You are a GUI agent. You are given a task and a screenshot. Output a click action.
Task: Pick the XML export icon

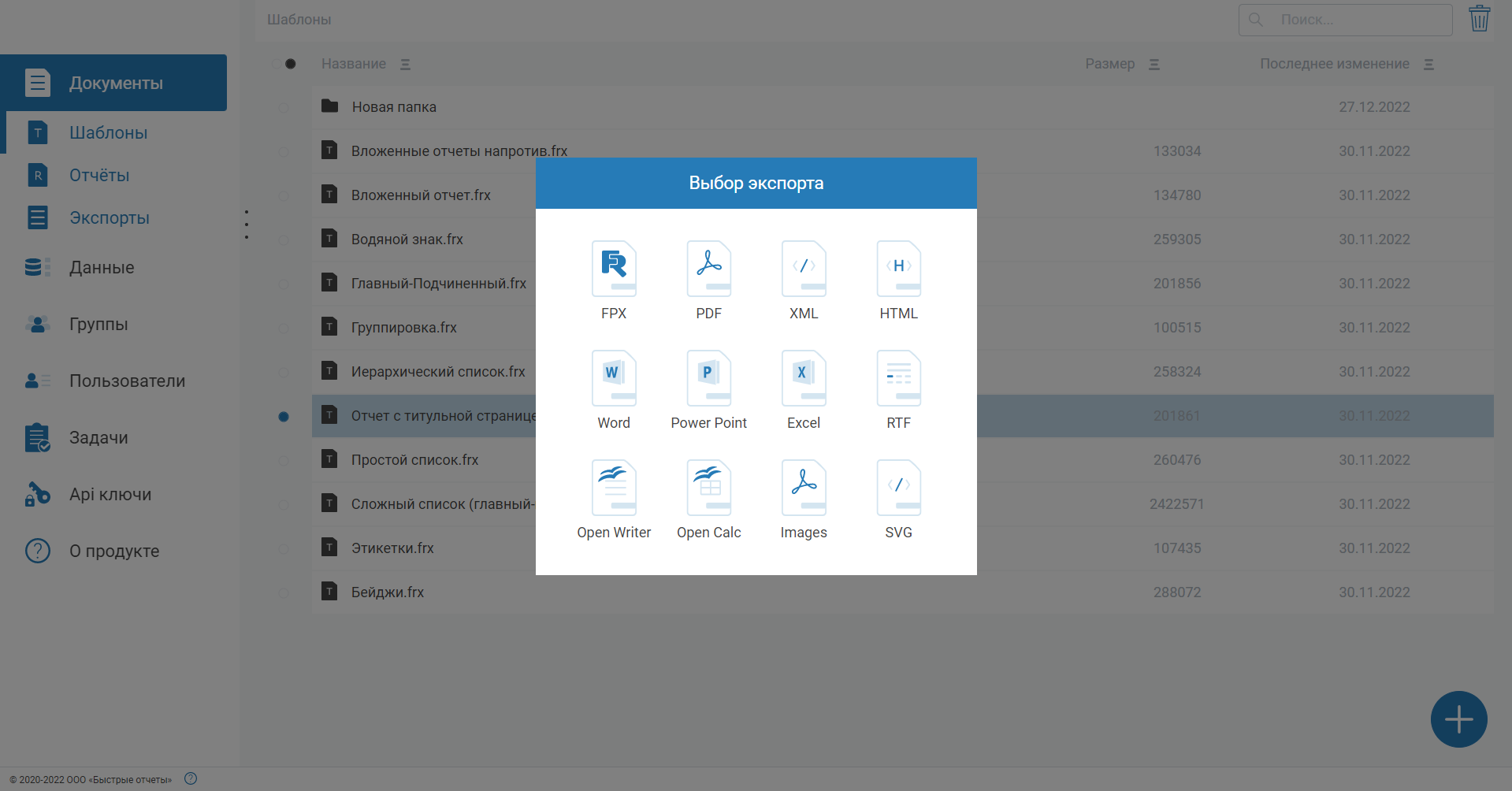tap(804, 269)
